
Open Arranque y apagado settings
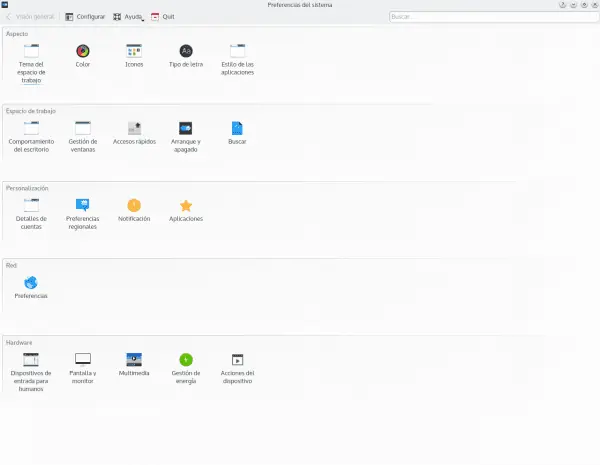(186, 137)
